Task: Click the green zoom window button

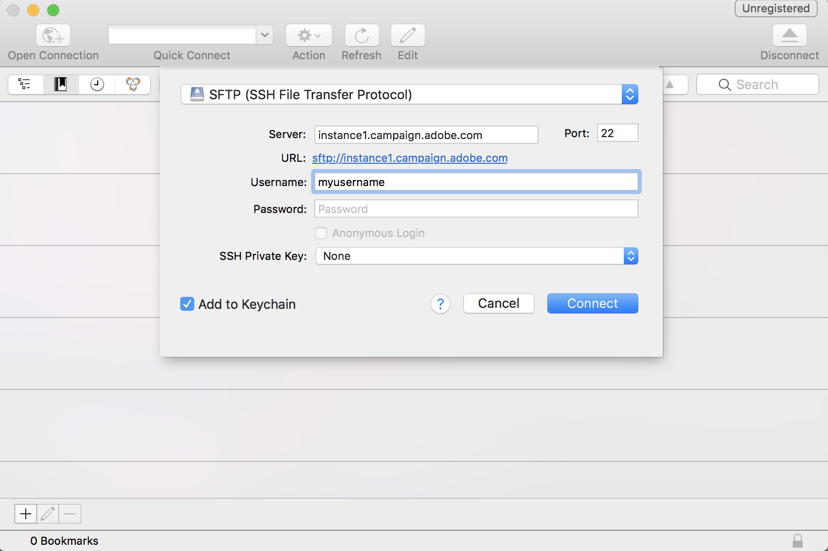Action: pos(53,10)
